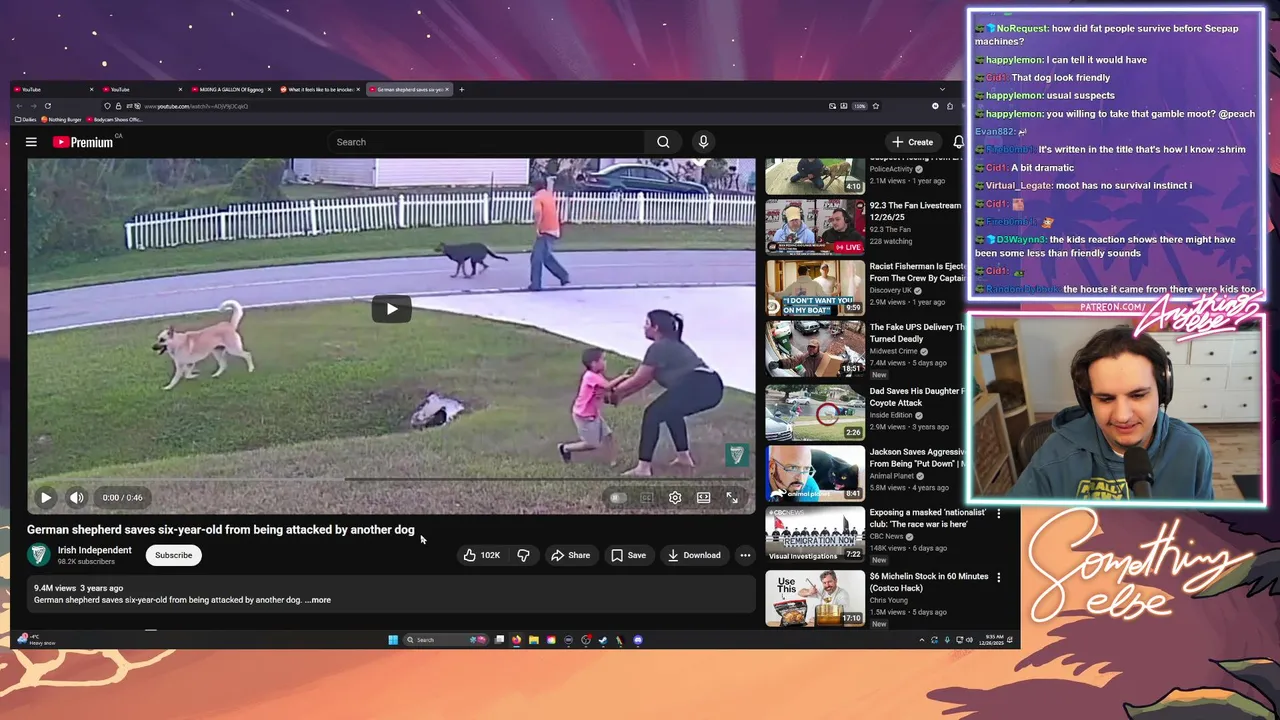Open Steam from the taskbar
The width and height of the screenshot is (1280, 720).
pyautogui.click(x=603, y=640)
